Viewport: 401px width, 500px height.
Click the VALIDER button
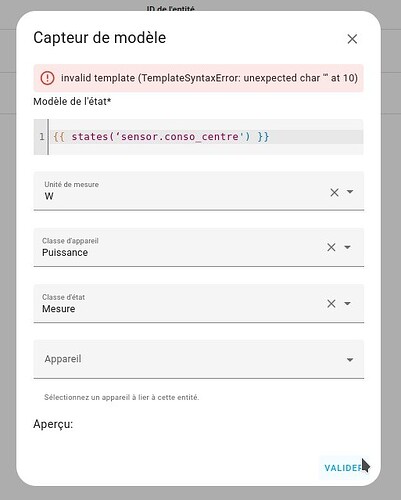click(x=342, y=468)
